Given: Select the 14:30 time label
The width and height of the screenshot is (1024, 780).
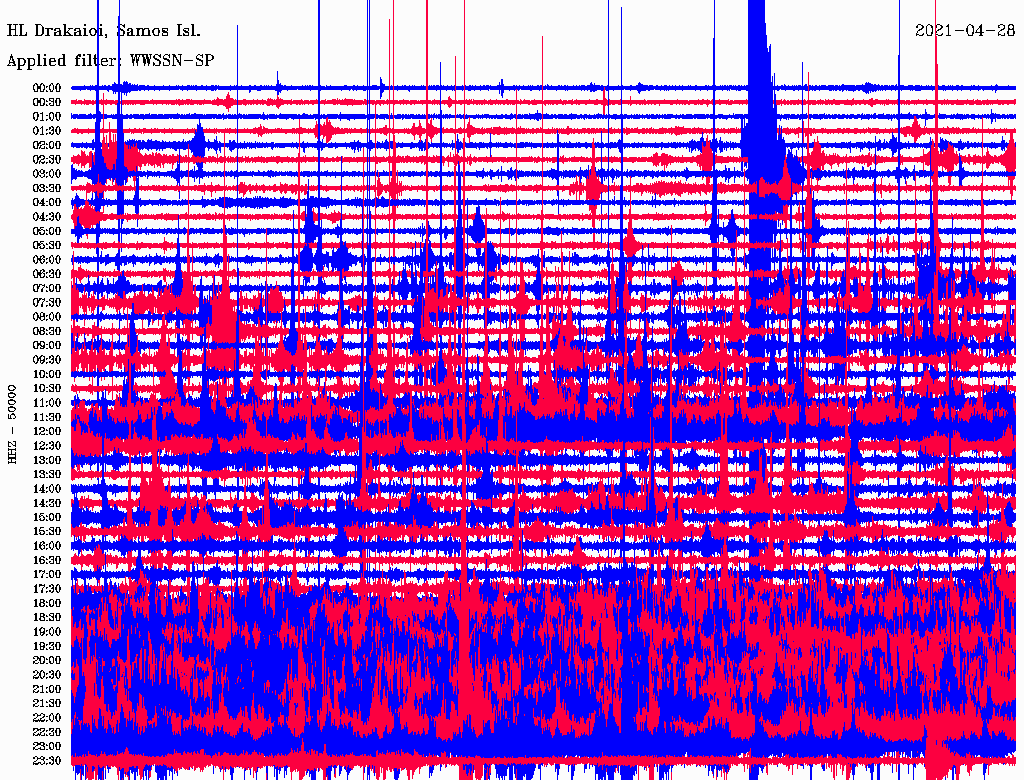Looking at the screenshot, I should 47,503.
